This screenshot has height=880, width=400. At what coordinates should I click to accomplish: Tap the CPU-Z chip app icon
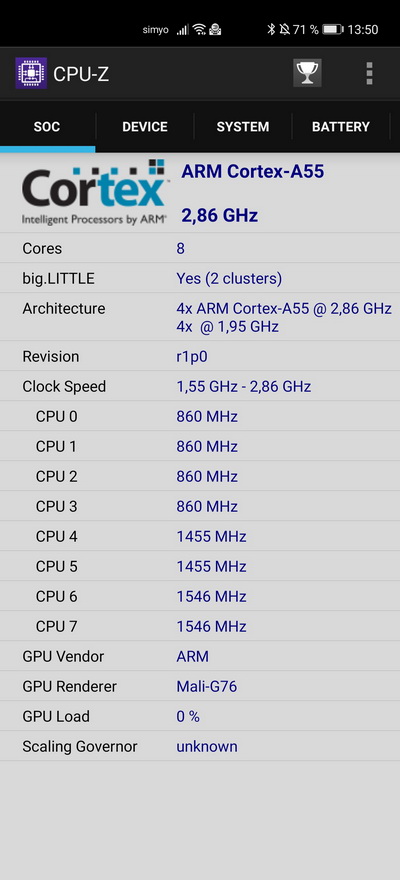point(31,73)
